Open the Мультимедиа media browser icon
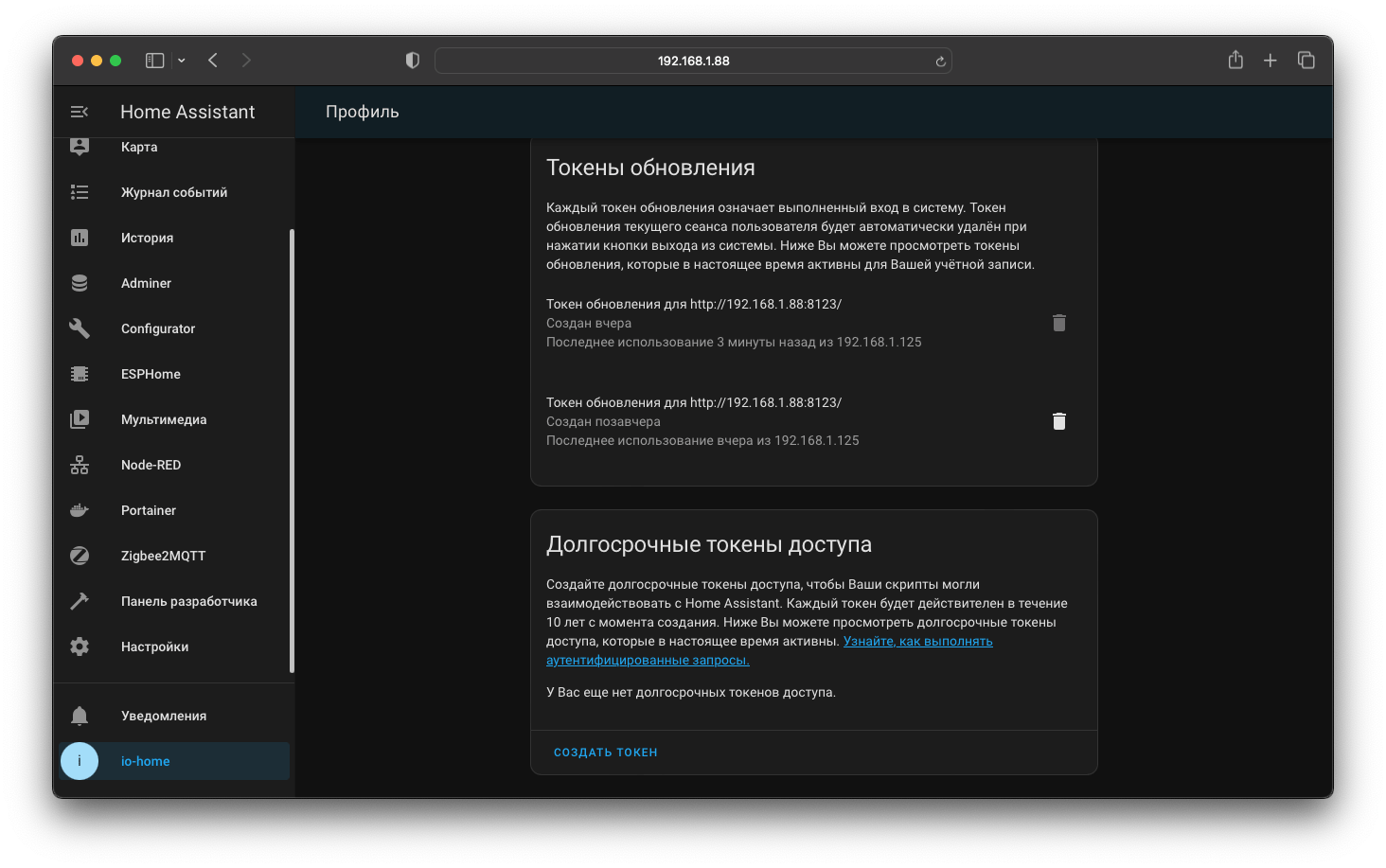Viewport: 1386px width, 868px height. pos(80,419)
